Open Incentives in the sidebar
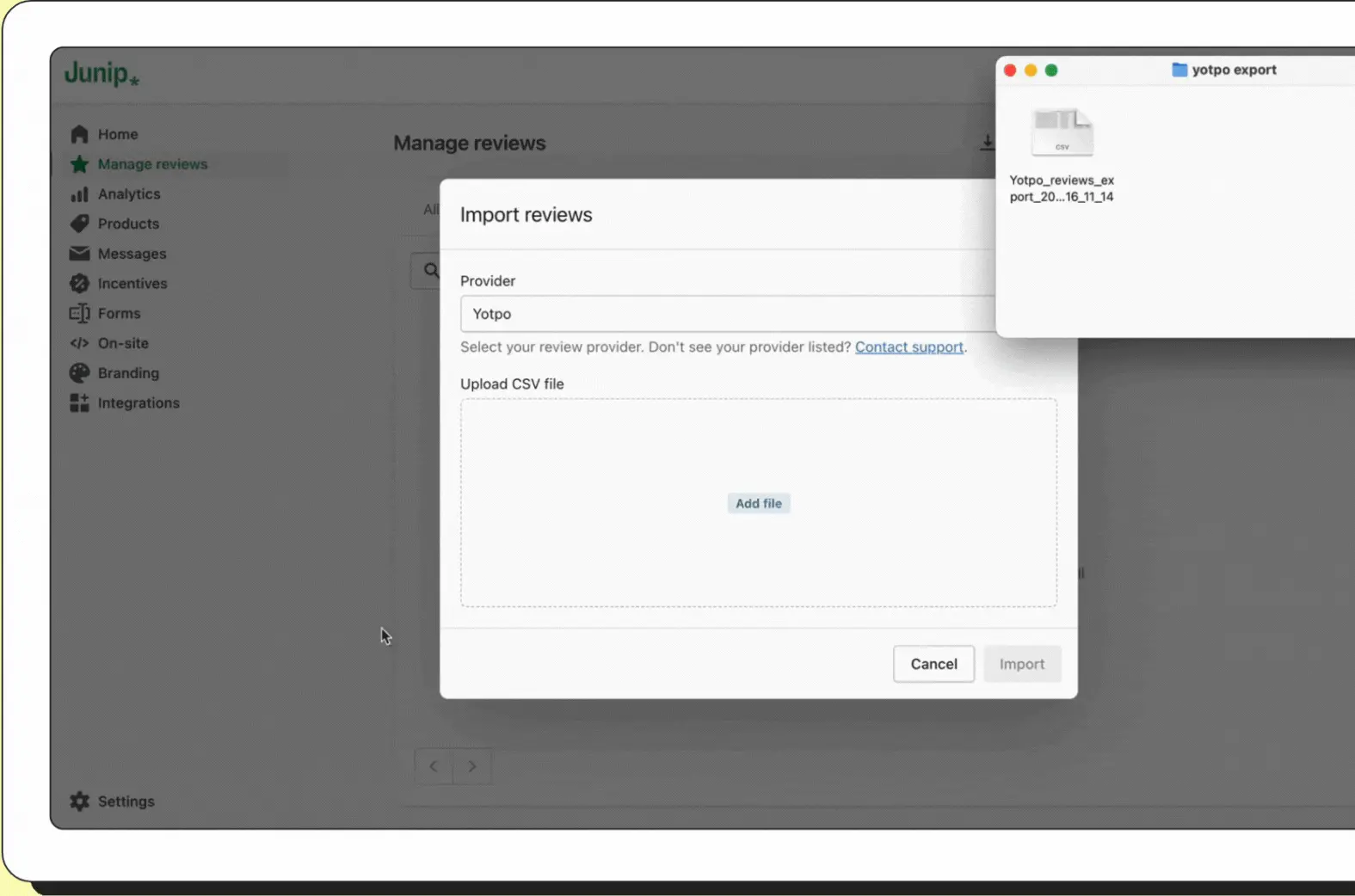This screenshot has height=896, width=1355. (x=132, y=283)
